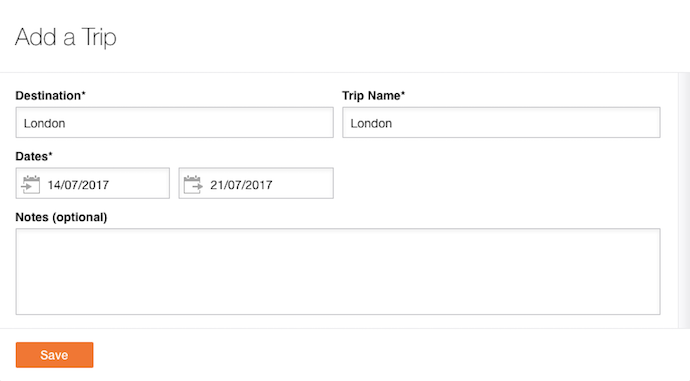Click the Trip Name* field label
This screenshot has width=690, height=381.
coord(374,95)
